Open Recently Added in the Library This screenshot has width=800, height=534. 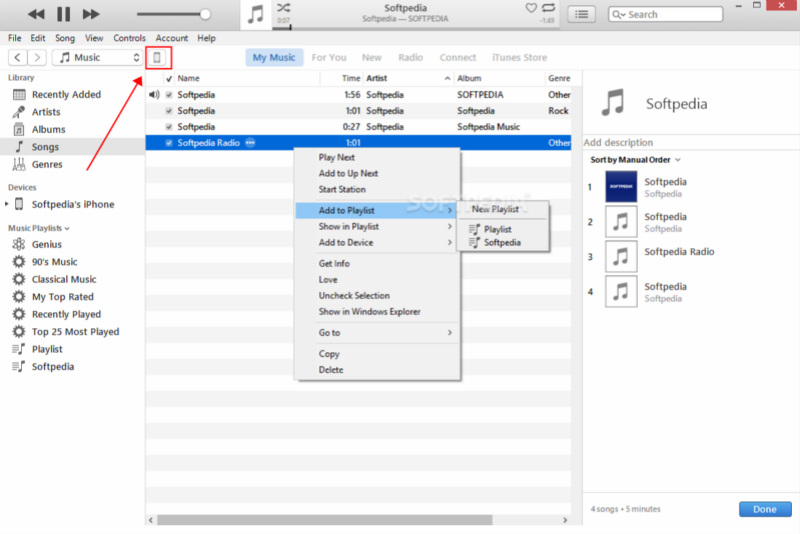pos(66,94)
